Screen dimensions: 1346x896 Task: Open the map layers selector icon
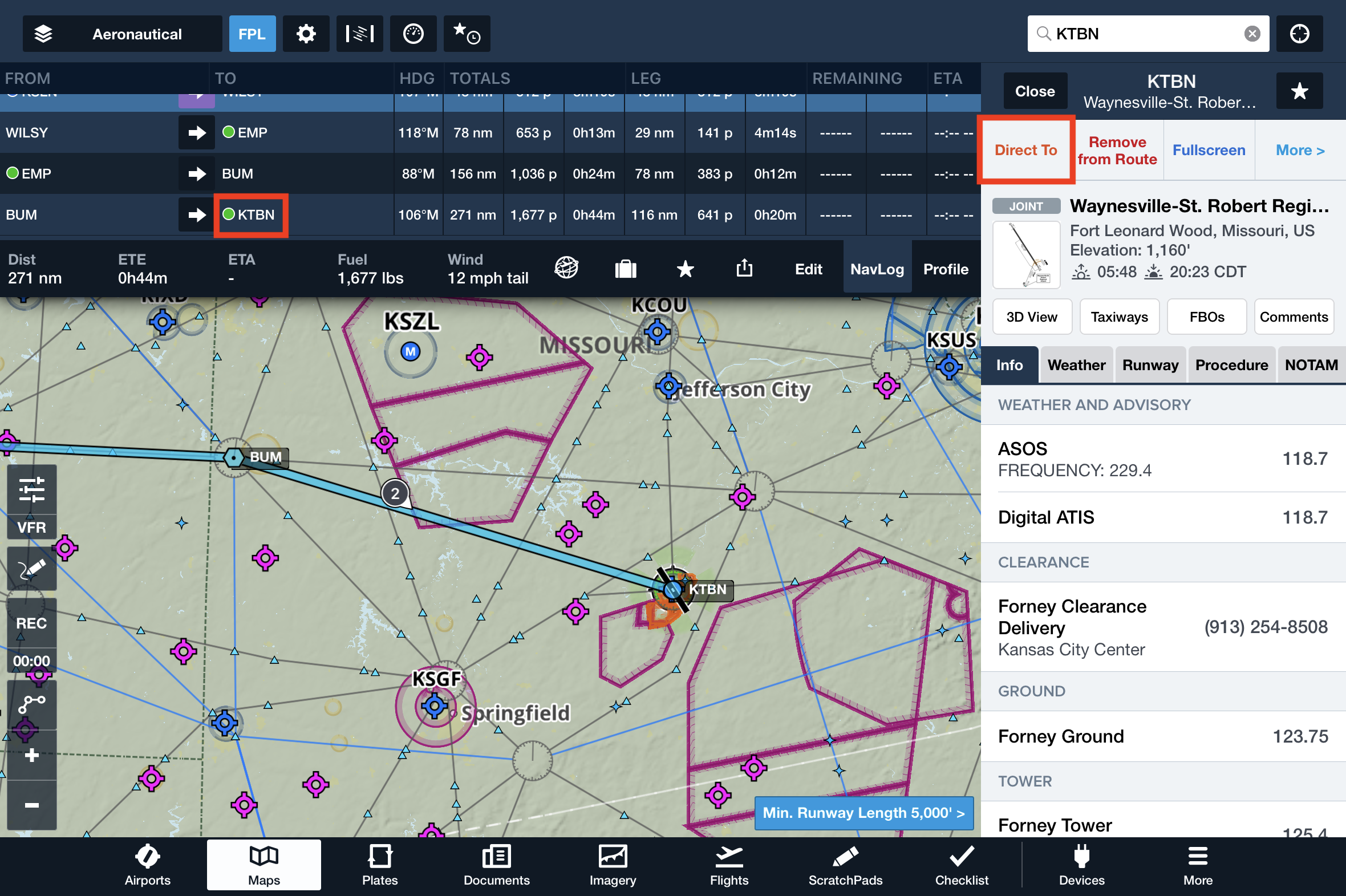tap(43, 34)
